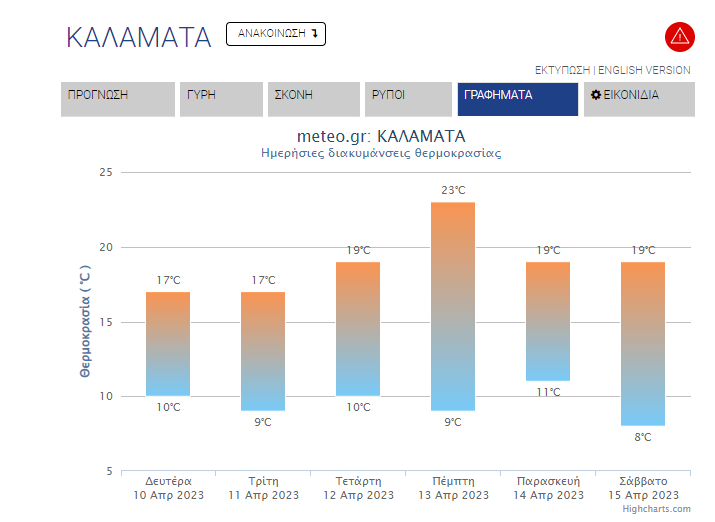This screenshot has height=522, width=715.
Task: Click the 25 value on the y-axis
Action: click(106, 172)
